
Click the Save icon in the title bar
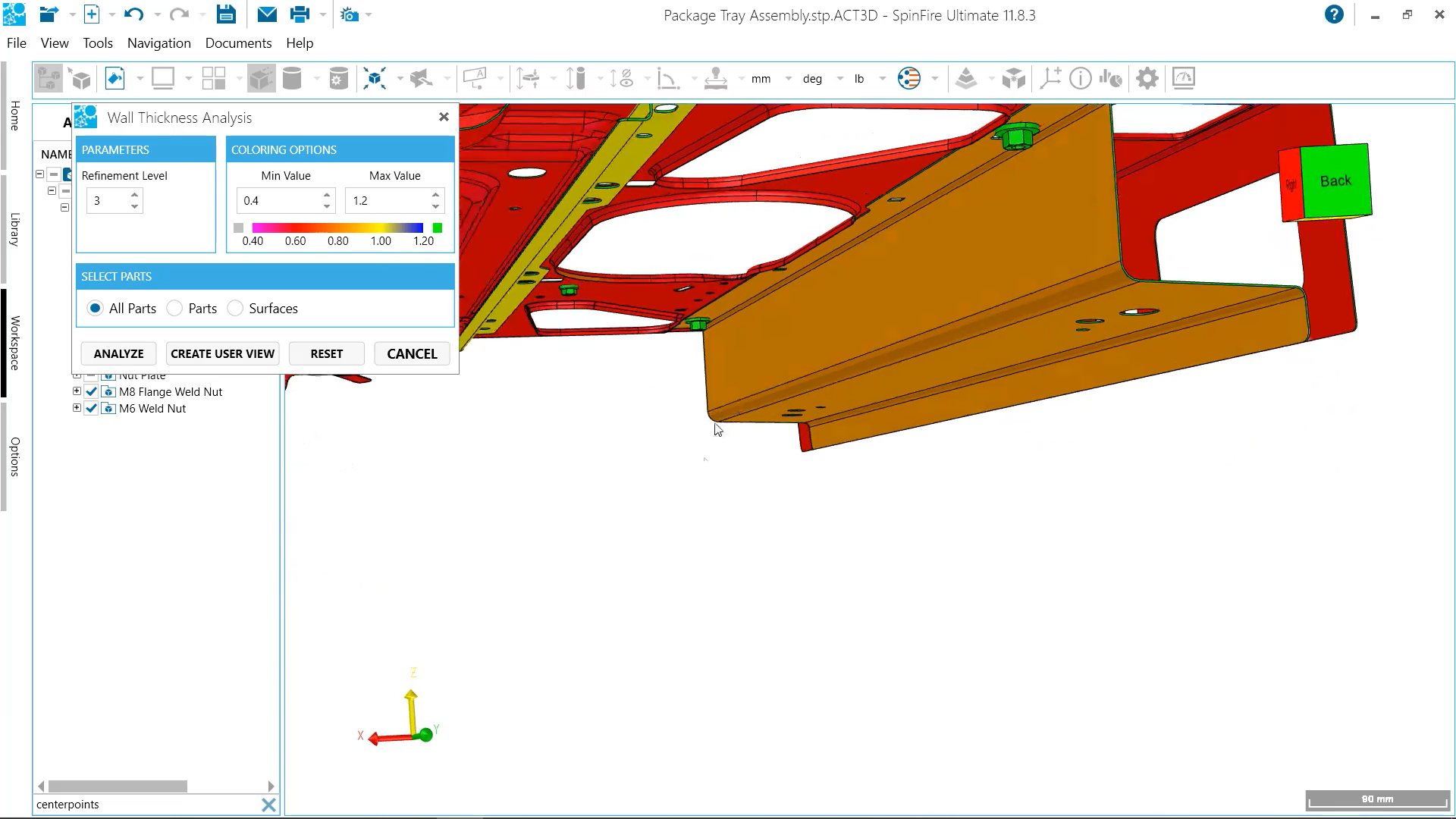point(226,14)
